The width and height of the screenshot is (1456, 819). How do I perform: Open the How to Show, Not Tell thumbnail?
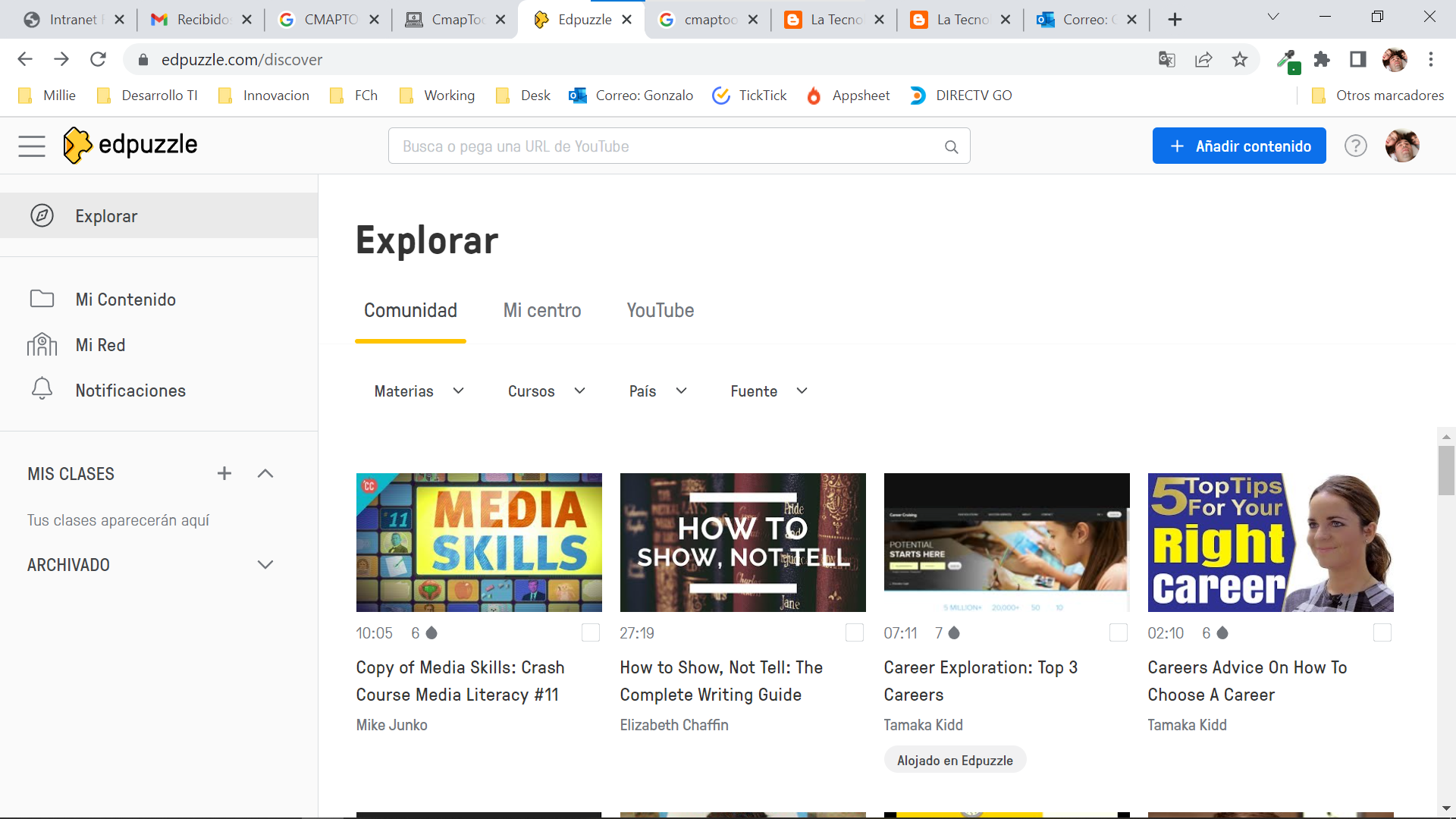(x=742, y=542)
